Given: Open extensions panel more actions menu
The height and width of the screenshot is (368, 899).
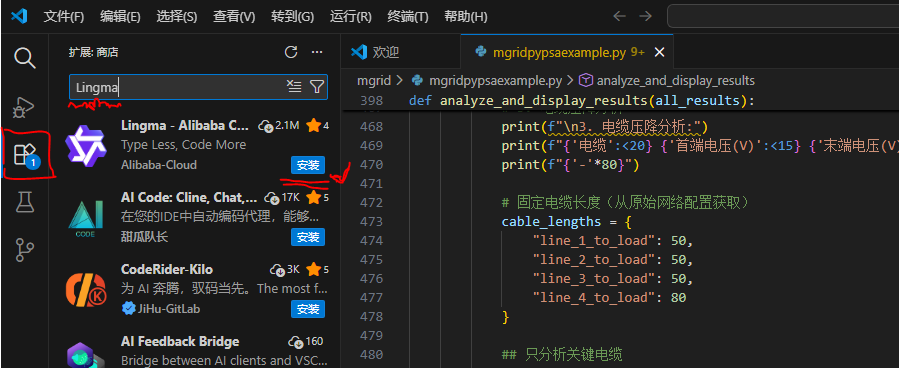Looking at the screenshot, I should [317, 52].
